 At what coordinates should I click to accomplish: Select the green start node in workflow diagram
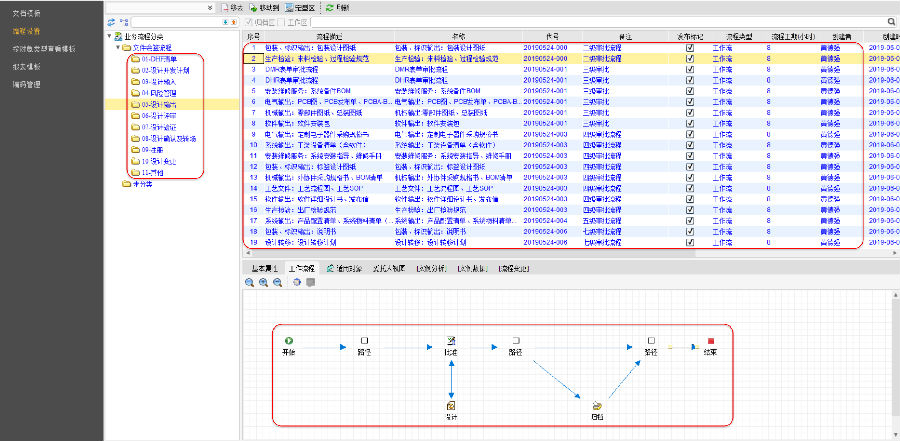pos(289,341)
